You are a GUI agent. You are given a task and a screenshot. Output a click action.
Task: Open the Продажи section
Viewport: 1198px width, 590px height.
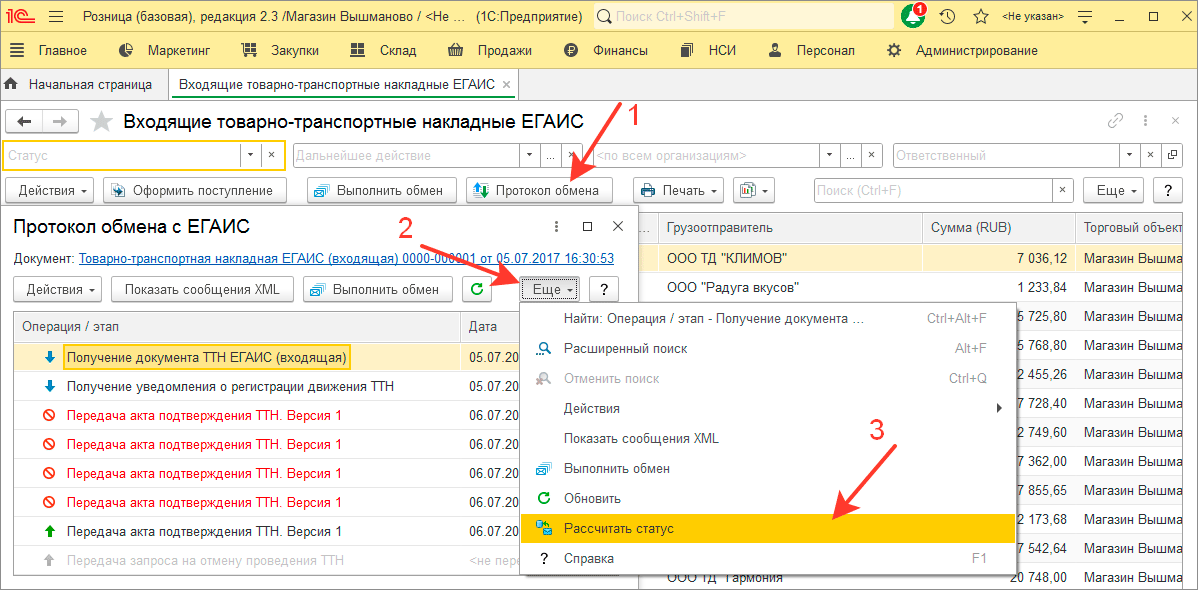490,51
